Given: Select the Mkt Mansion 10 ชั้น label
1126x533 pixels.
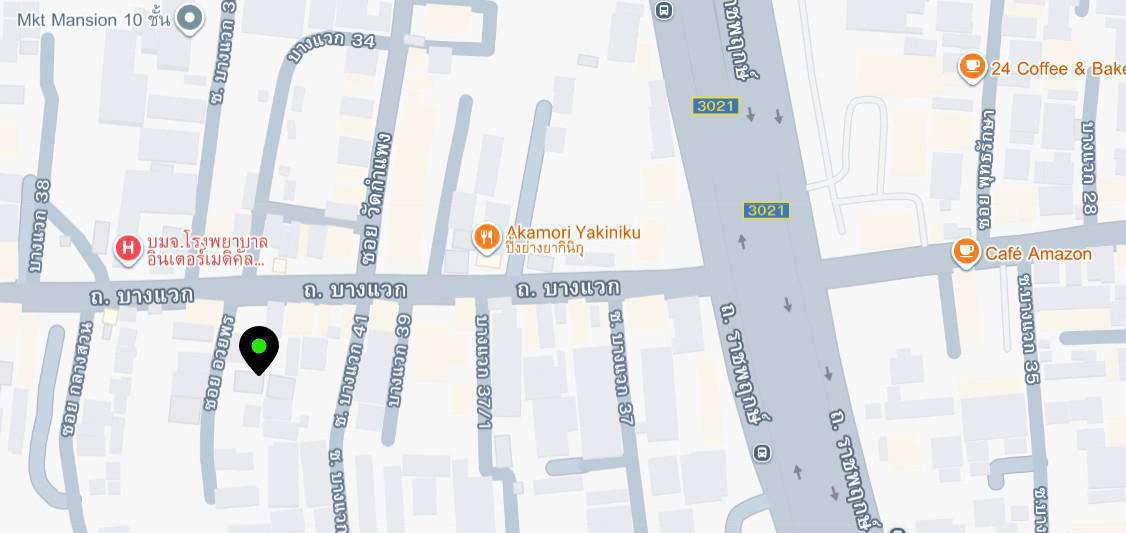Looking at the screenshot, I should pos(93,19).
